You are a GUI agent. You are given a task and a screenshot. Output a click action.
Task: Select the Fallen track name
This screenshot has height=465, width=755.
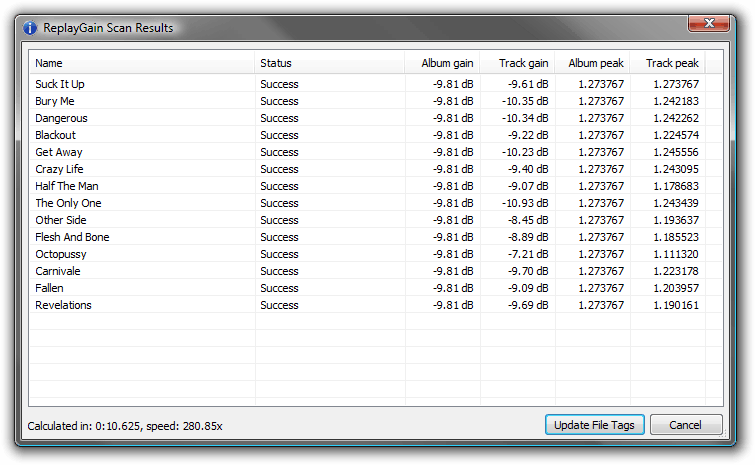click(49, 288)
